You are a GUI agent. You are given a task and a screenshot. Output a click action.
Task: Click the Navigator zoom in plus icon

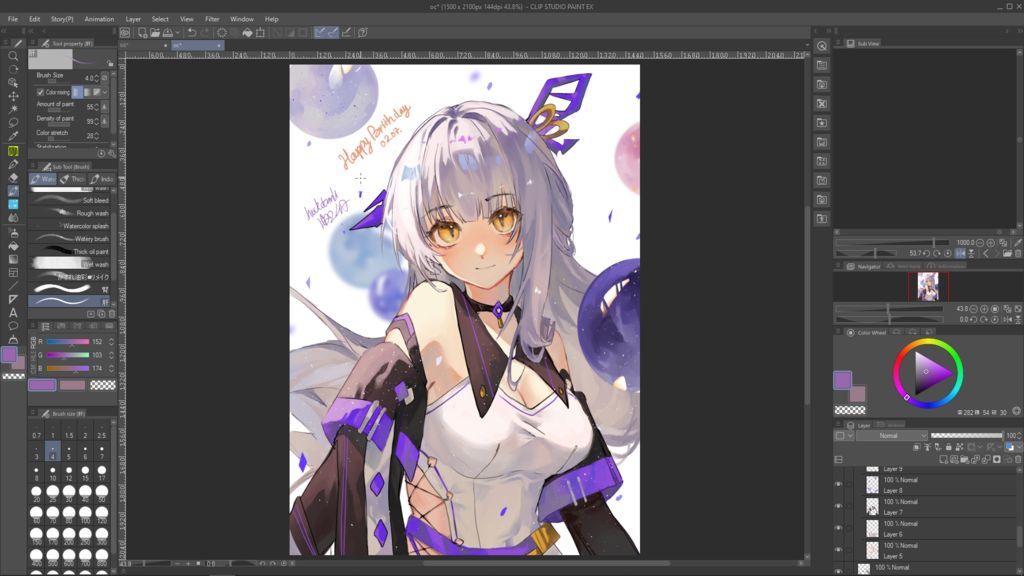pyautogui.click(x=984, y=308)
